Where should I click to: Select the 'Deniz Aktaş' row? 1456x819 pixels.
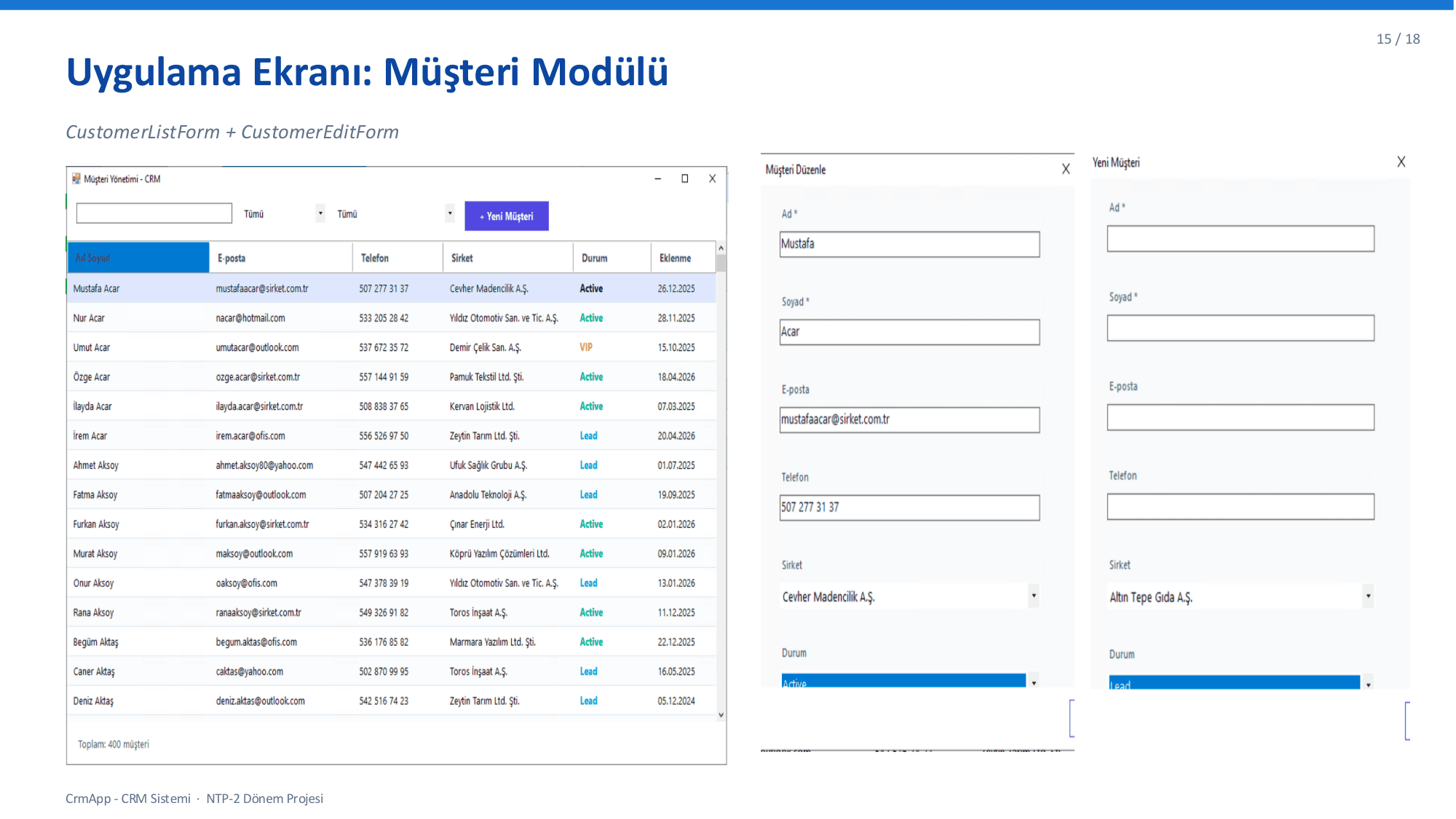[392, 701]
